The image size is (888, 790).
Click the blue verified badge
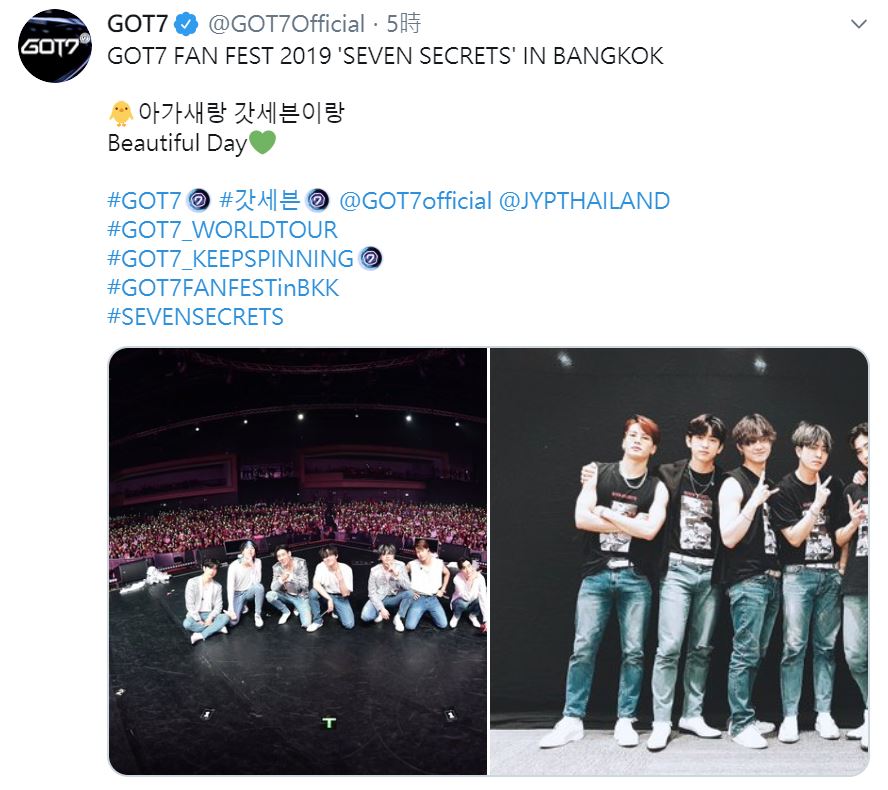tap(185, 23)
